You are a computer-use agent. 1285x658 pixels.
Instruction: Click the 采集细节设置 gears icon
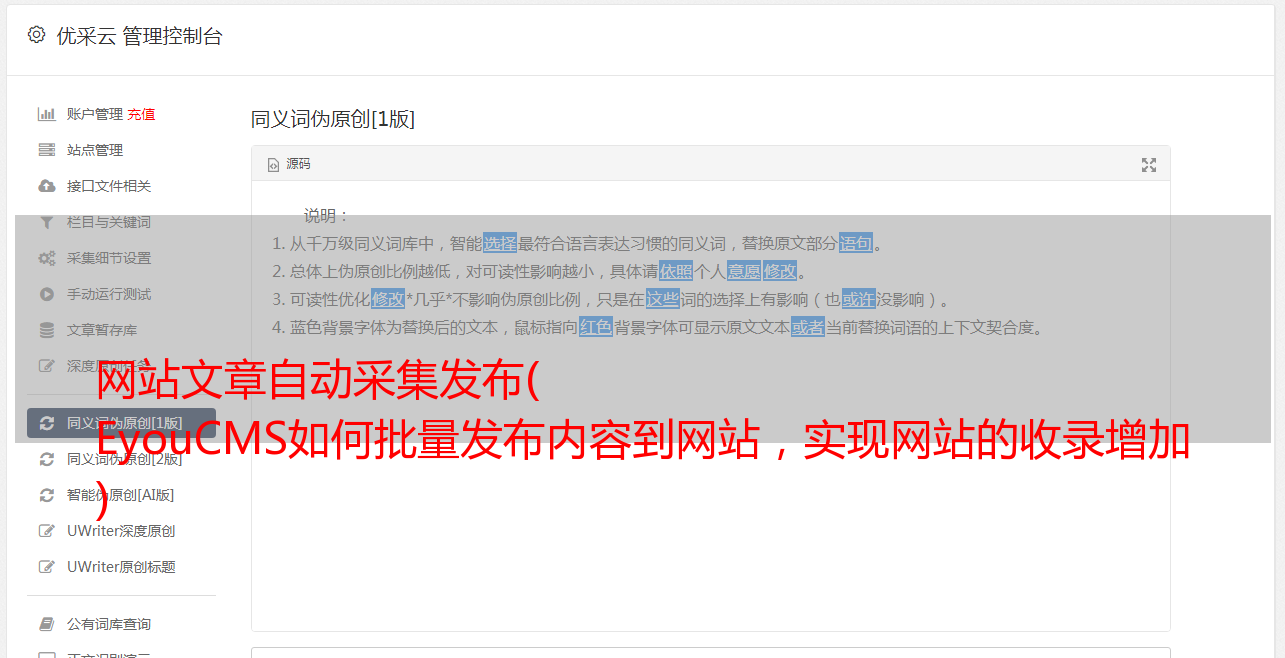tap(46, 258)
